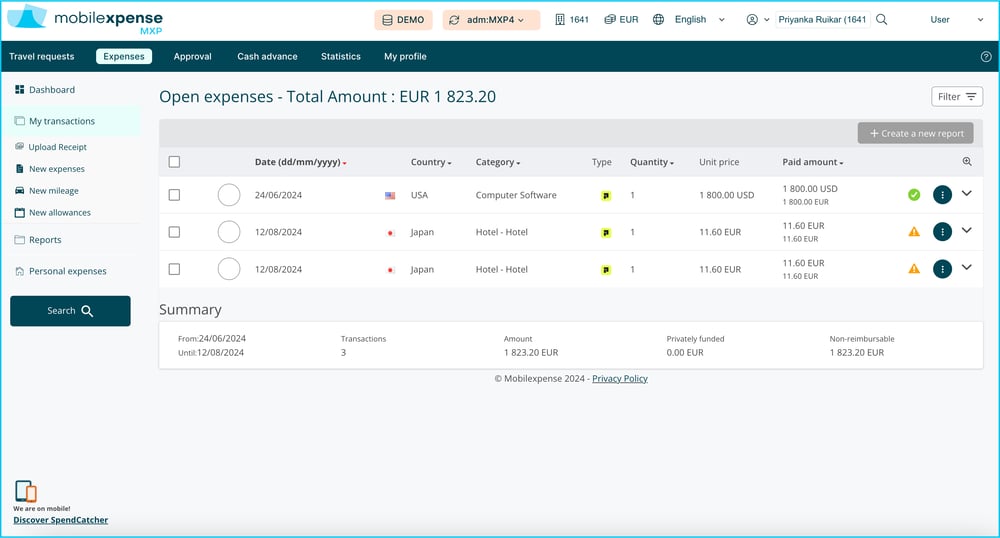Click the search icon beside the user name
1000x538 pixels.
881,20
